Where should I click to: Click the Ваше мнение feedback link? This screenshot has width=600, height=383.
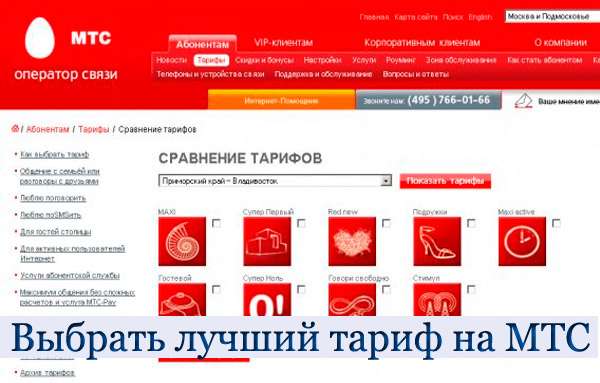(x=569, y=102)
